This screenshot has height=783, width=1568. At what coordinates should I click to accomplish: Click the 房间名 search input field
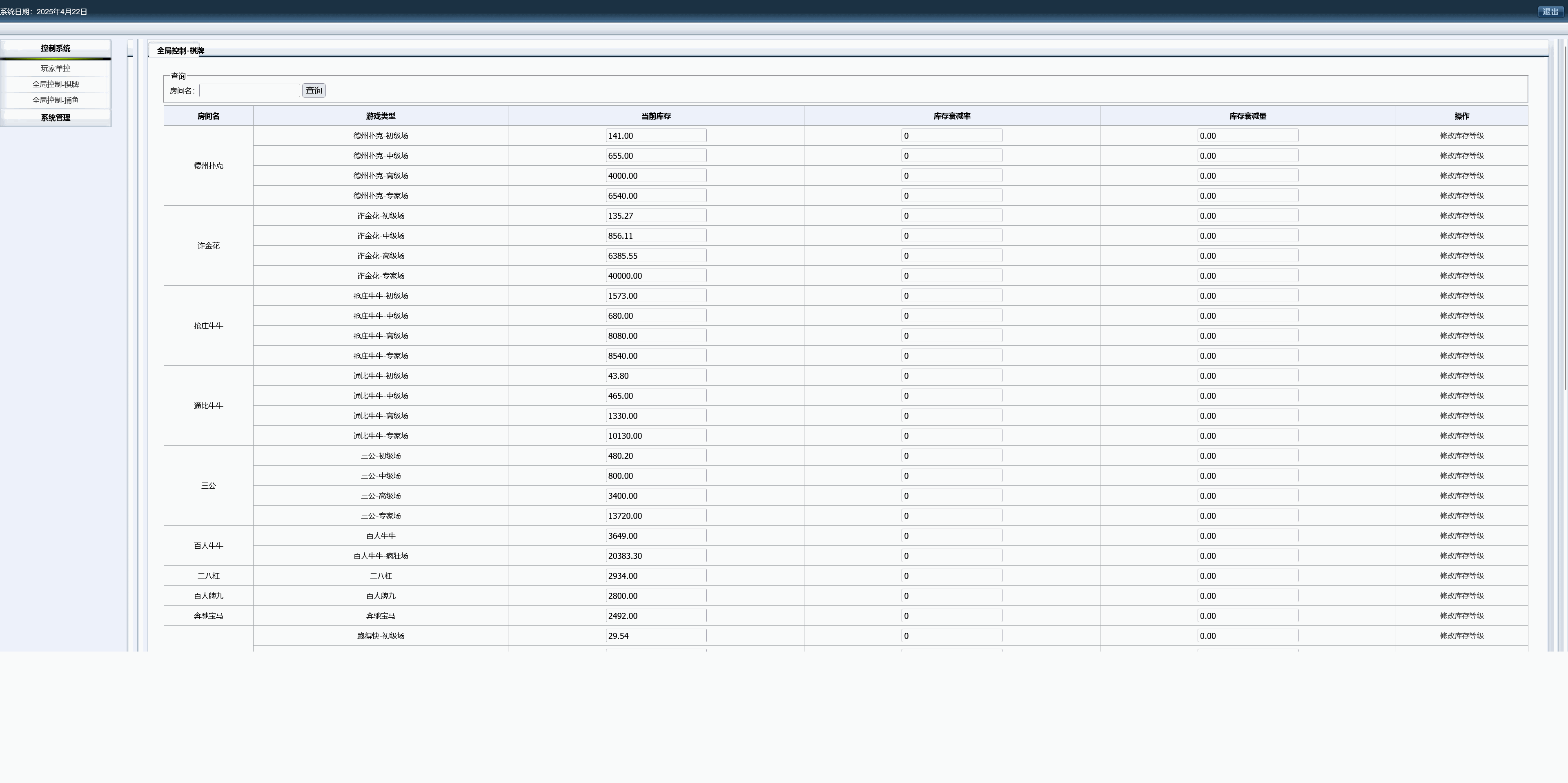point(249,91)
